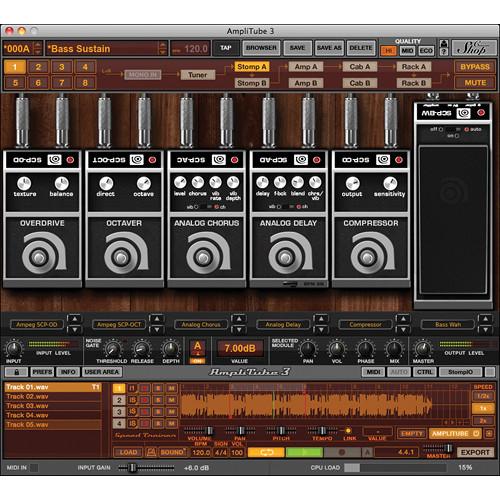Click the Overdrive balance knob
The height and width of the screenshot is (500, 500).
(61, 183)
